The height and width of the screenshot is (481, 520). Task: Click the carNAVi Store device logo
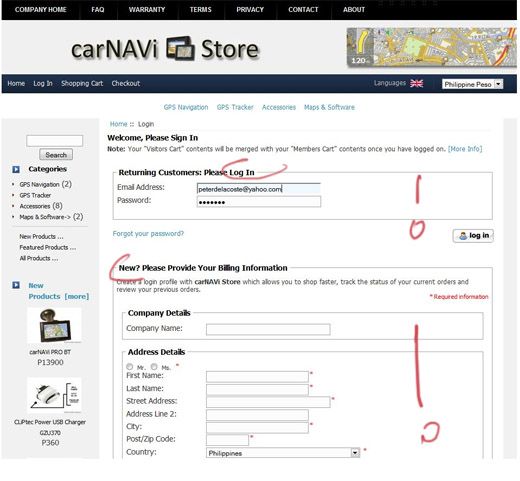180,49
